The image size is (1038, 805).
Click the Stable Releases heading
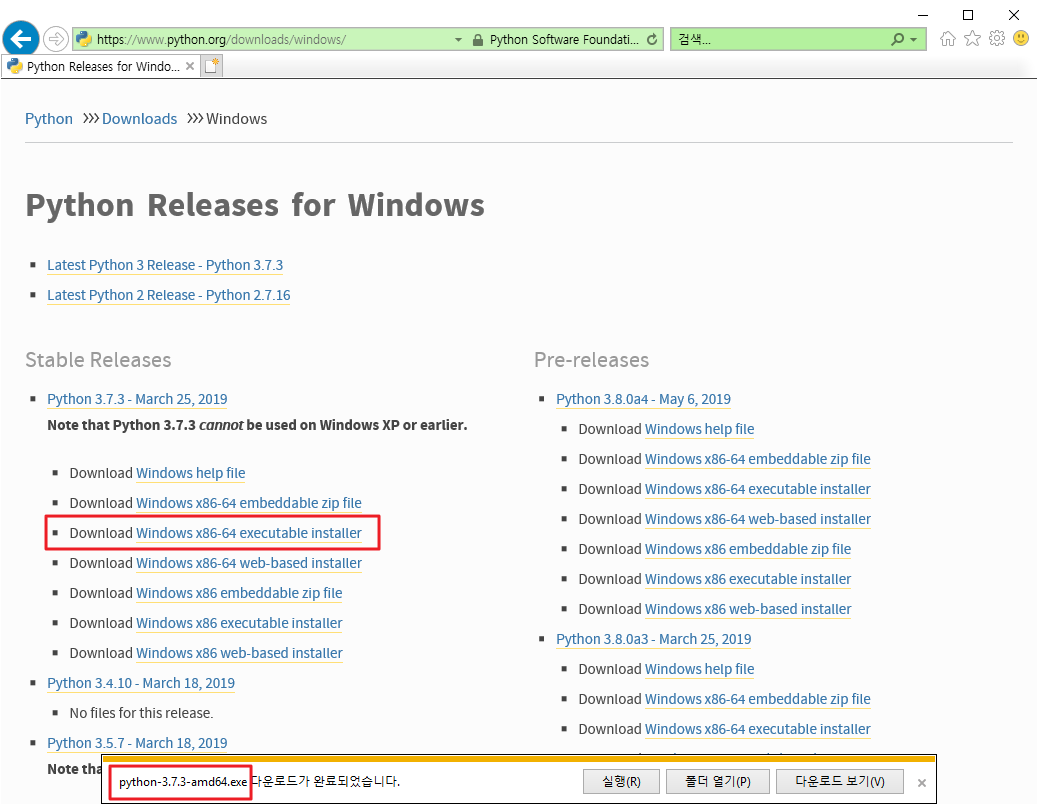tap(98, 360)
